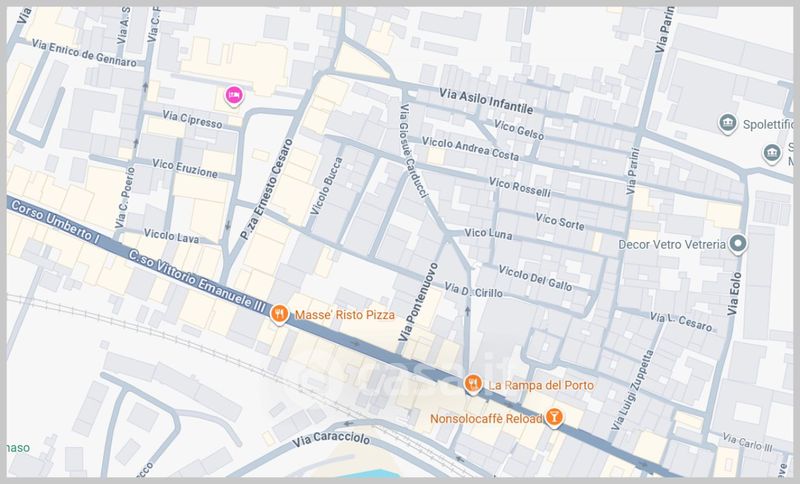Select the Via Eolo street label

pyautogui.click(x=734, y=294)
